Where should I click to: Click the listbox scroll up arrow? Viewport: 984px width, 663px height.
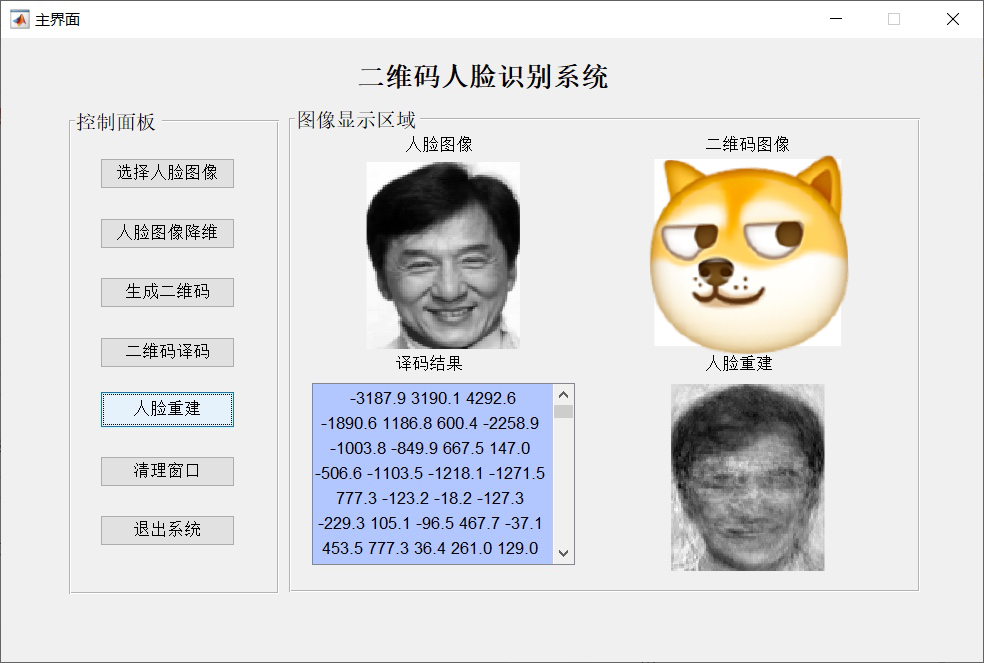[564, 395]
